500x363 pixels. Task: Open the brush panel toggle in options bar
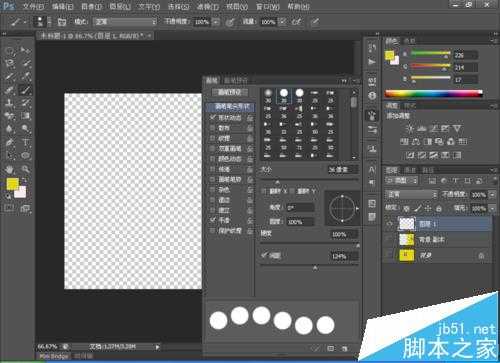coord(62,22)
